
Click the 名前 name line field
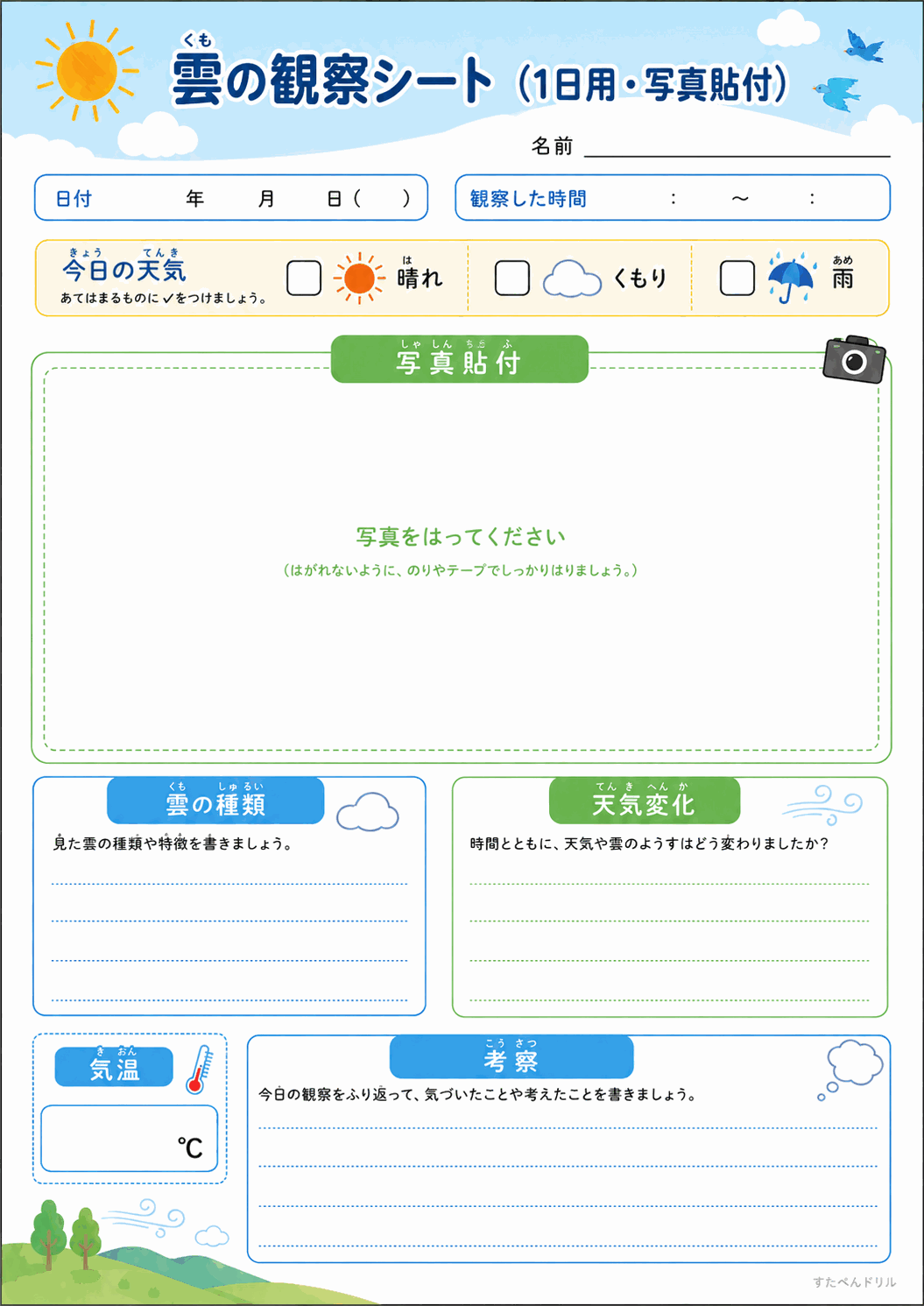(737, 146)
